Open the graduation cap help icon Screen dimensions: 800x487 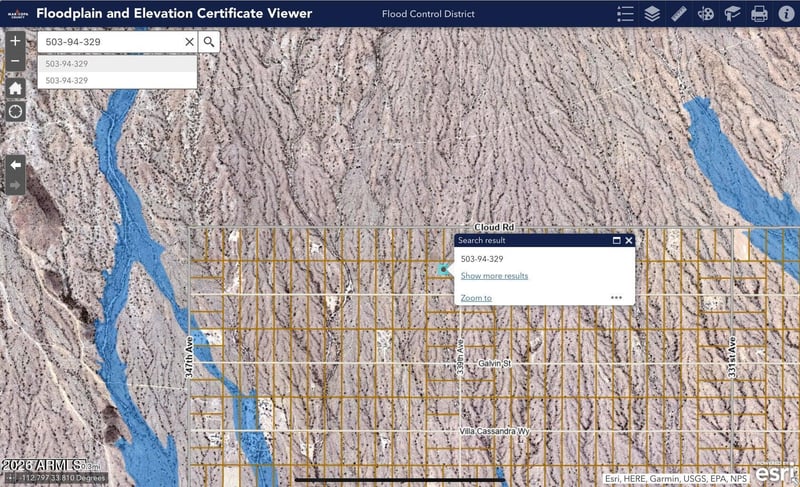point(732,14)
